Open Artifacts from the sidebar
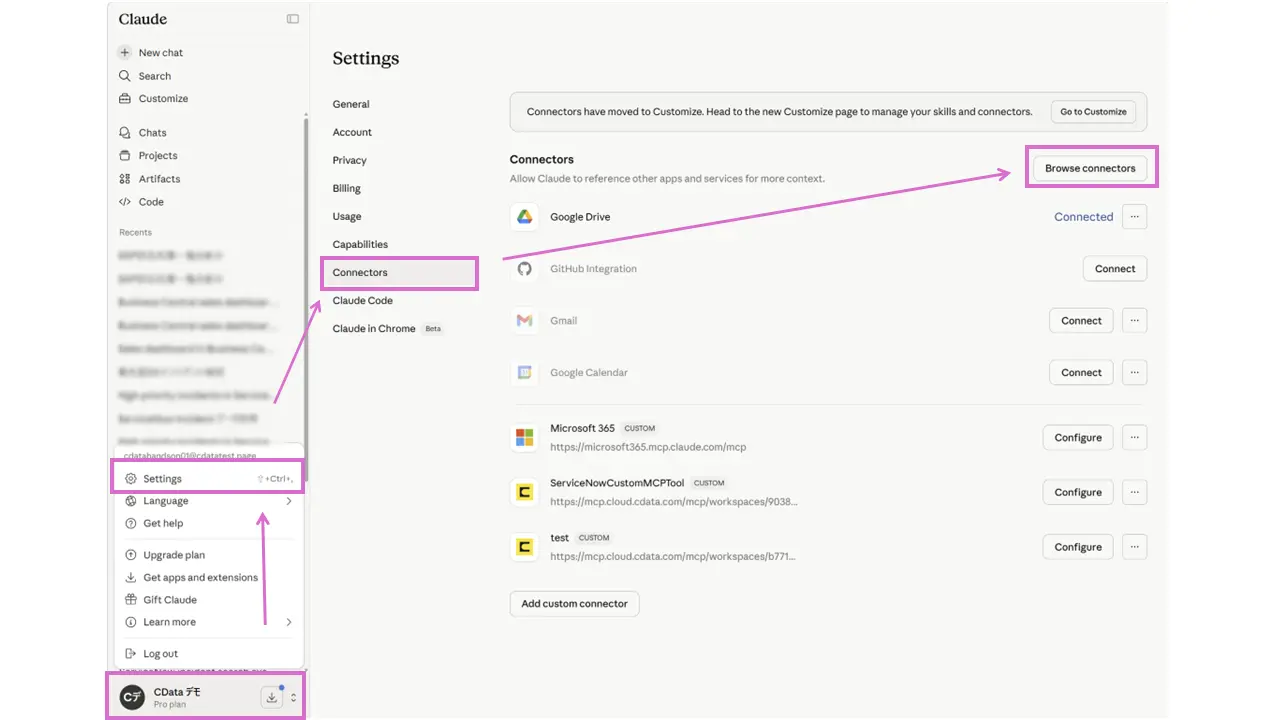Viewport: 1280px width, 720px height. click(159, 179)
